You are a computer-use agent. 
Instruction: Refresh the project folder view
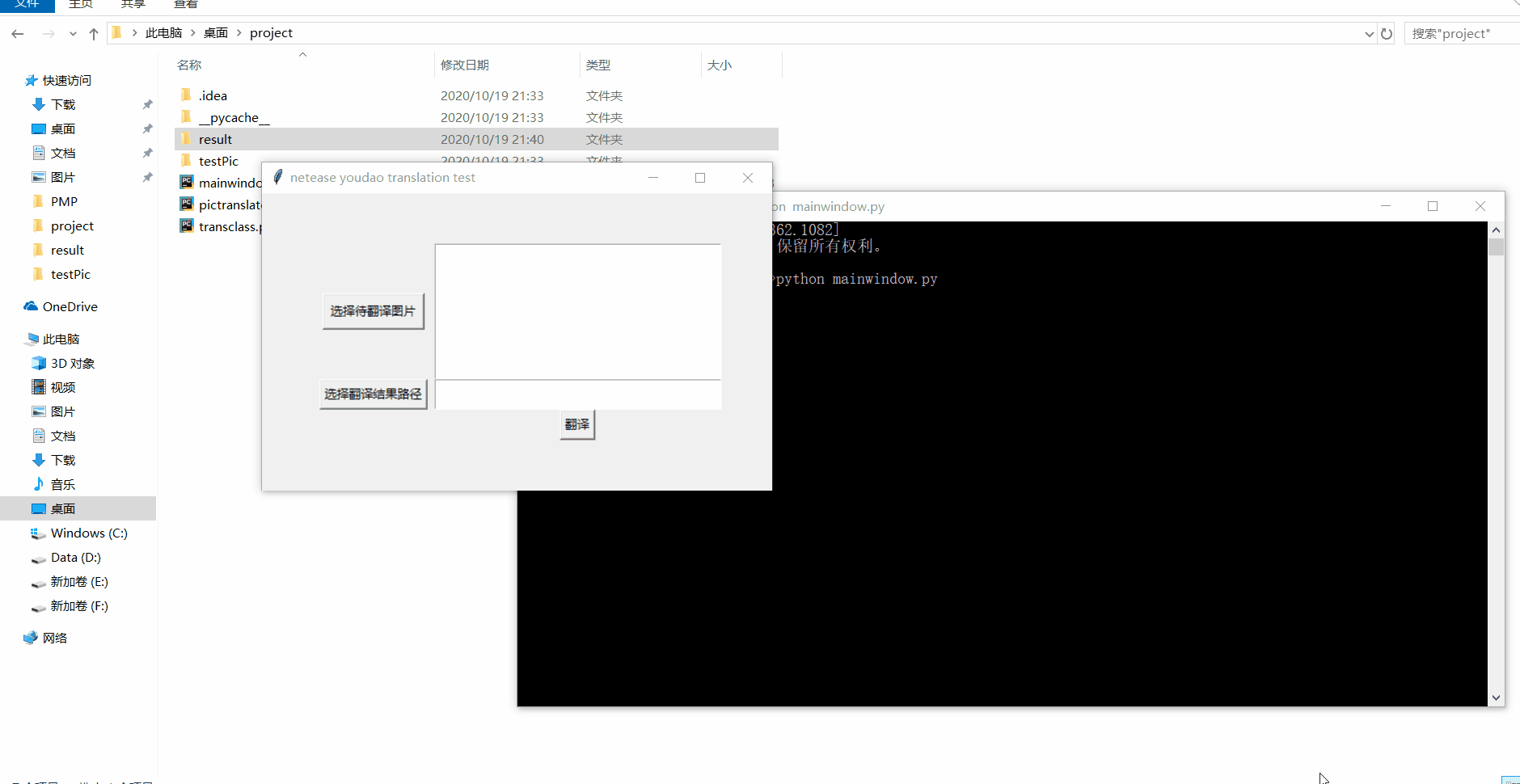point(1387,34)
